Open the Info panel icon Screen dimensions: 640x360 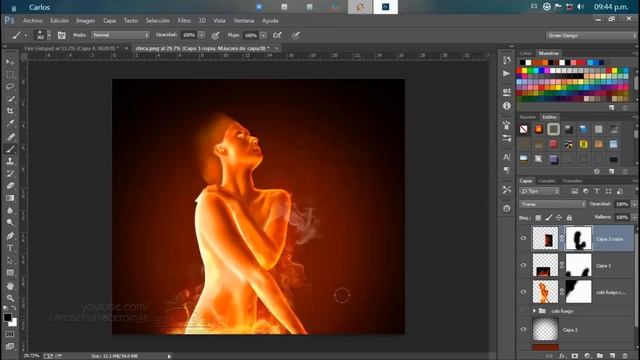pyautogui.click(x=507, y=106)
